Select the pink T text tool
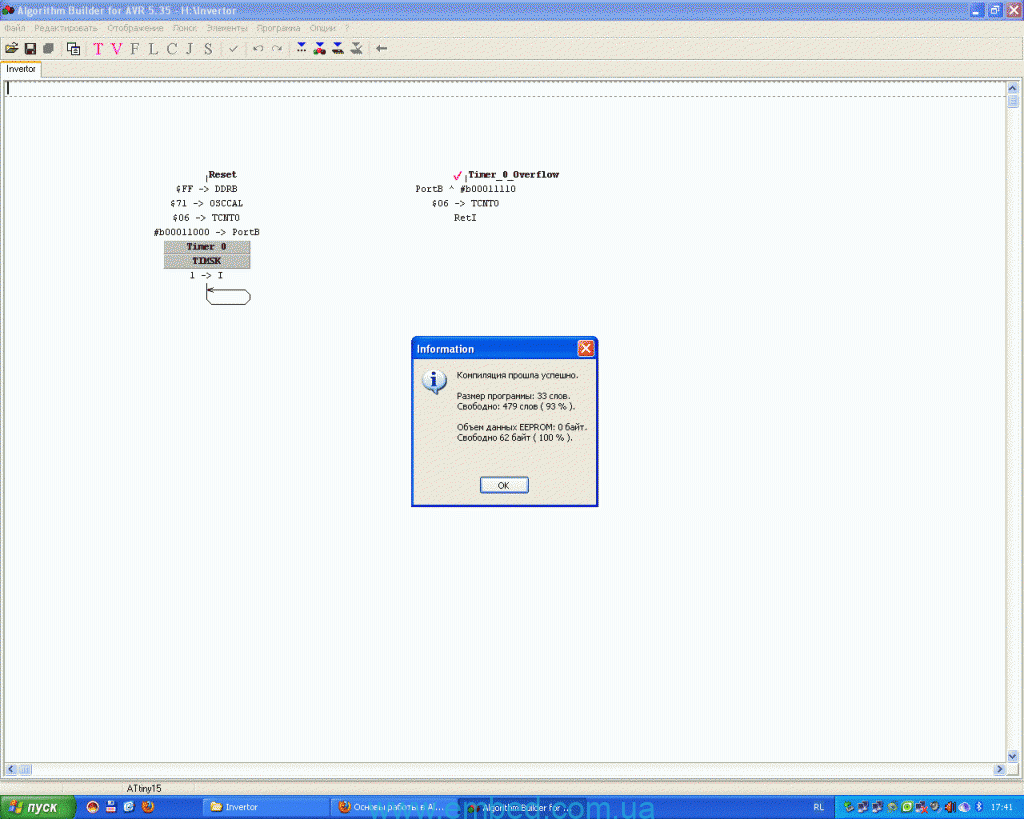Image resolution: width=1024 pixels, height=819 pixels. (x=98, y=49)
